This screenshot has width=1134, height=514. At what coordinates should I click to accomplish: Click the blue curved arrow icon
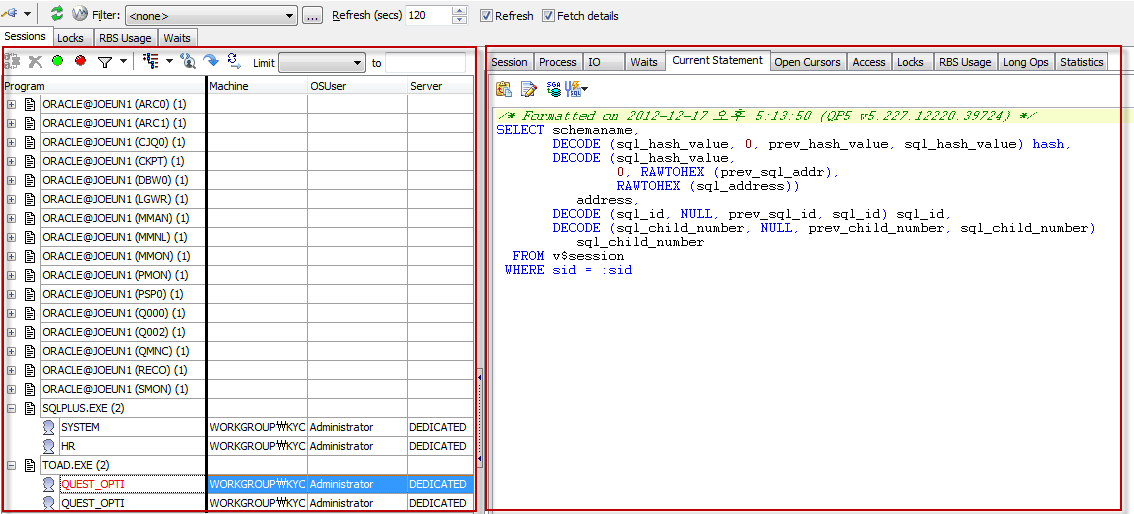point(211,61)
